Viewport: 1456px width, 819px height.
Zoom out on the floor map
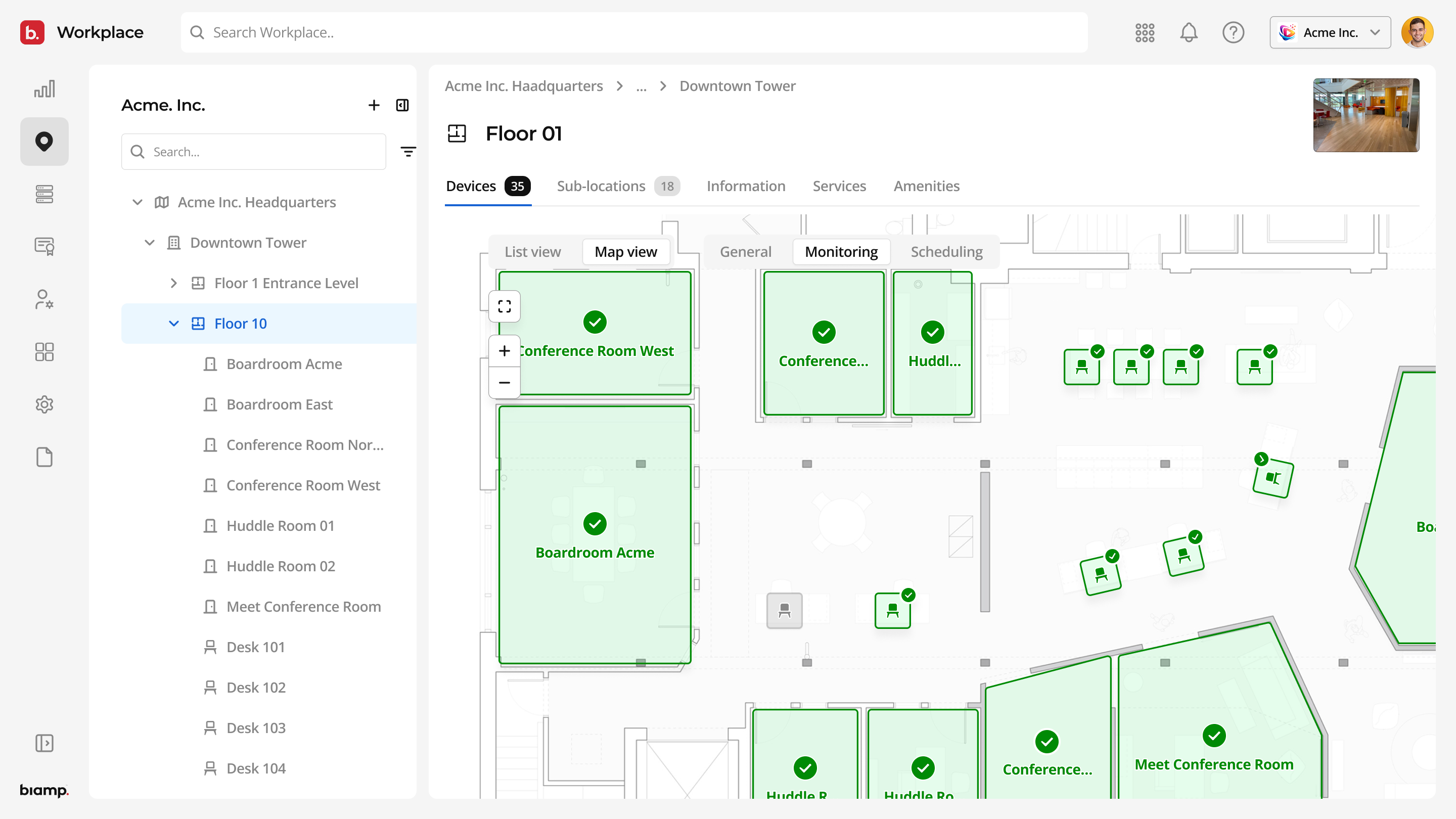(504, 383)
